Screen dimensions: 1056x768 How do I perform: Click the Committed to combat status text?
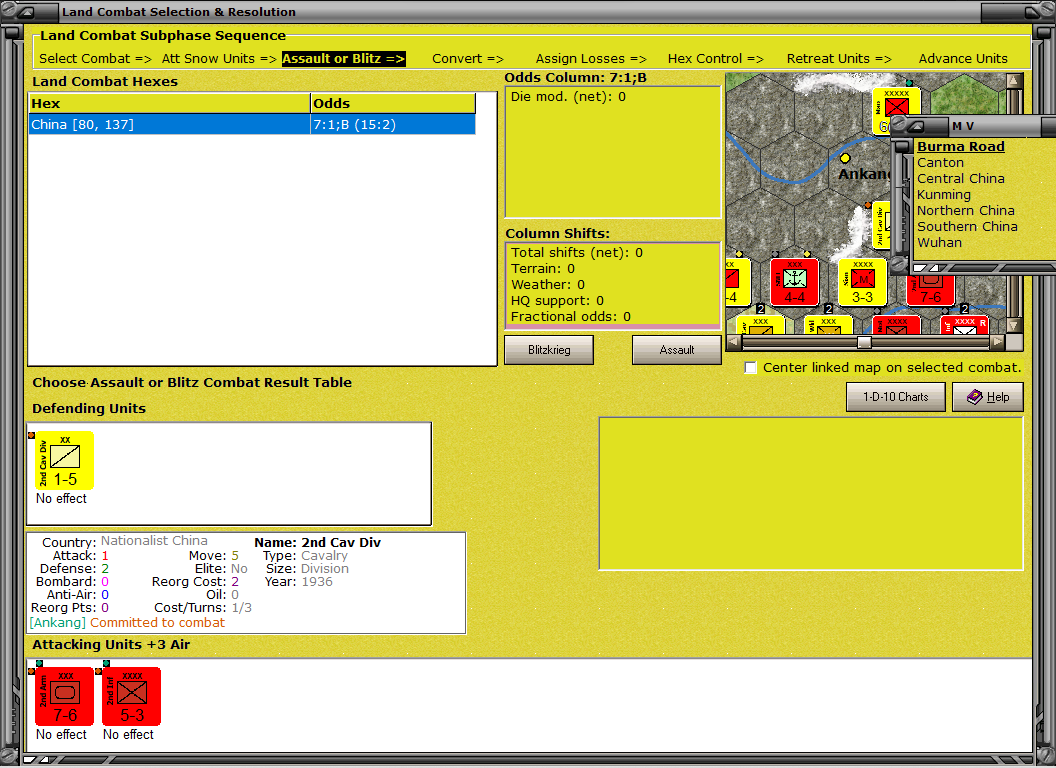pos(157,622)
